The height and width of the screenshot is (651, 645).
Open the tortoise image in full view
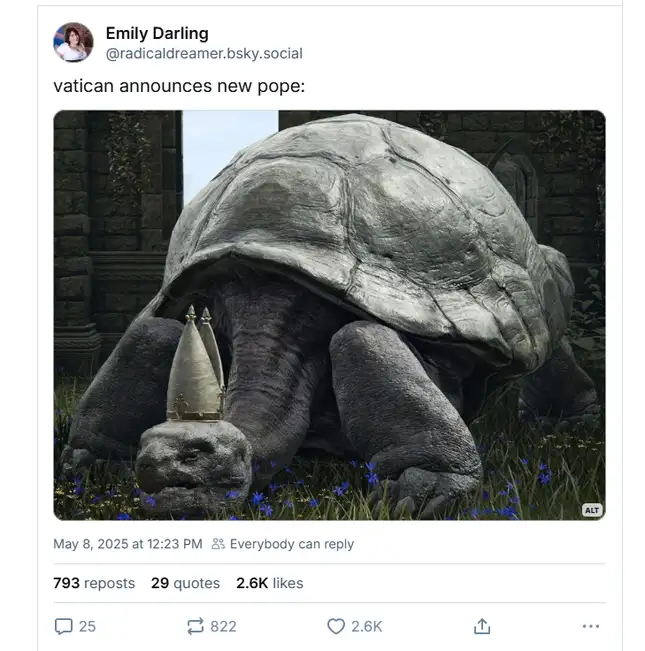tap(329, 315)
